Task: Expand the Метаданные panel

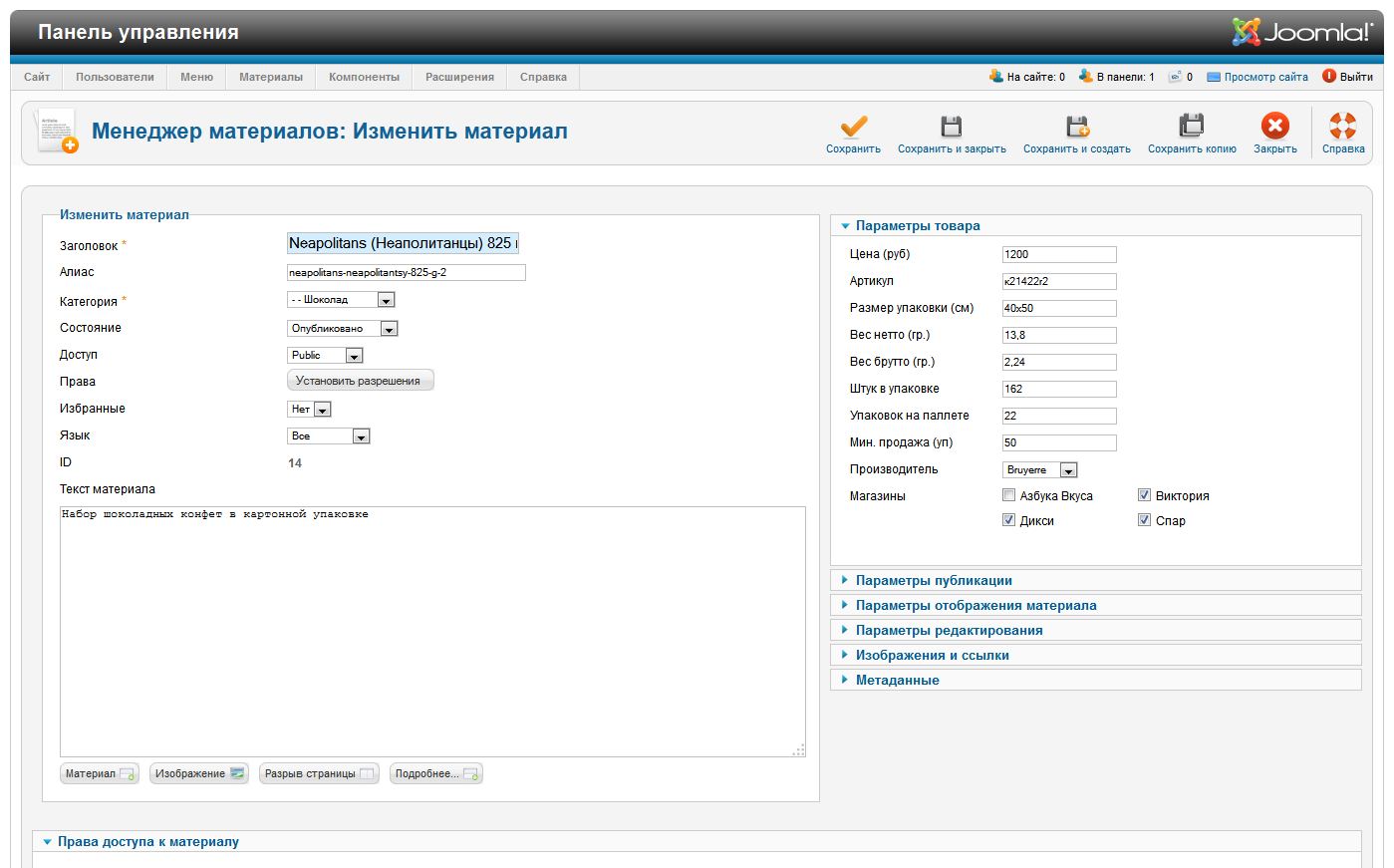Action: tap(1095, 681)
